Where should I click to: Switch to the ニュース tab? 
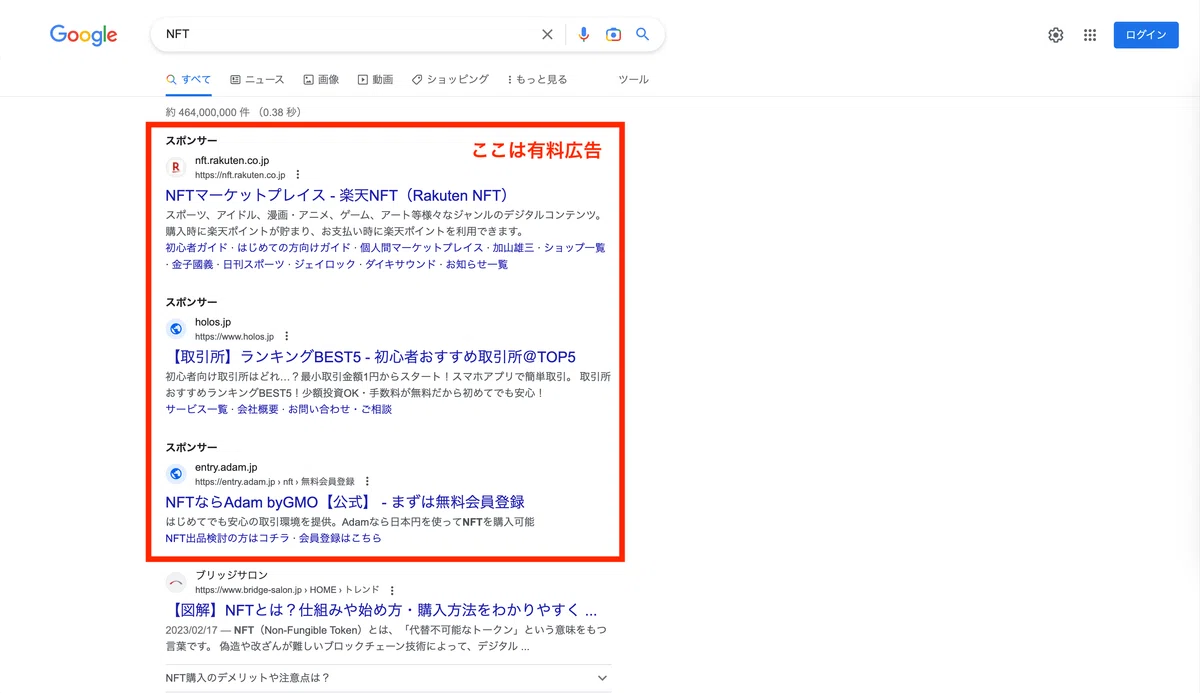[257, 79]
